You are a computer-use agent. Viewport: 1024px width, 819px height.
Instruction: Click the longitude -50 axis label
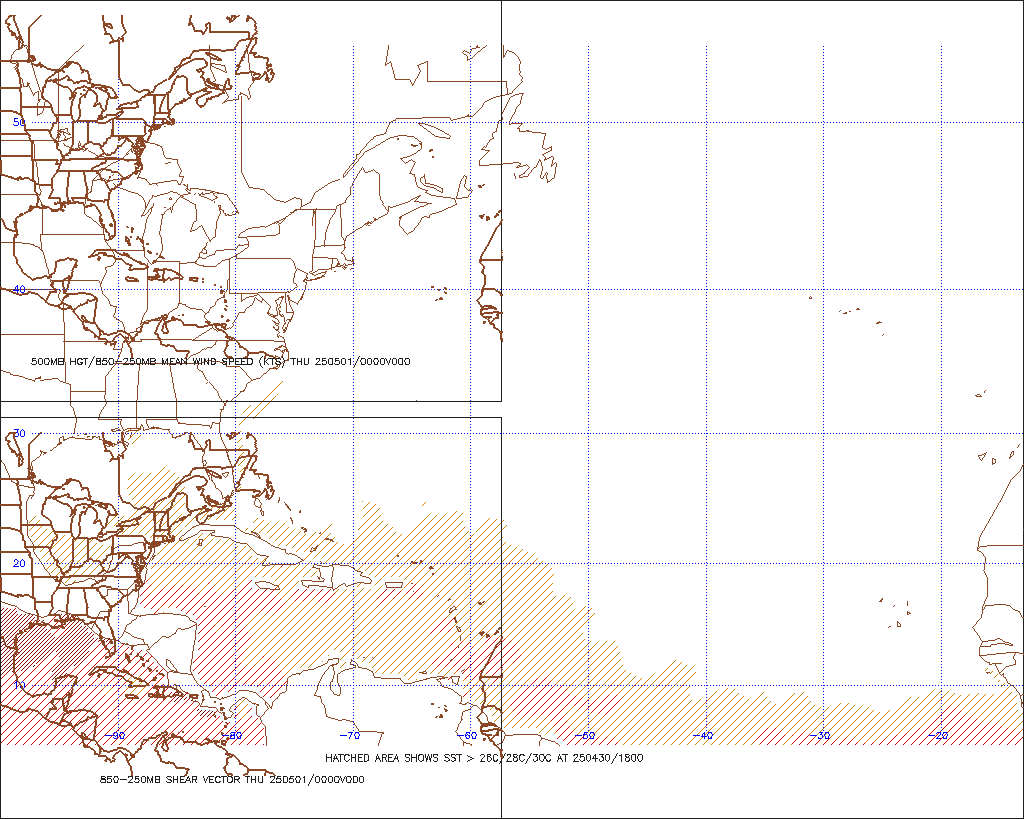[585, 735]
